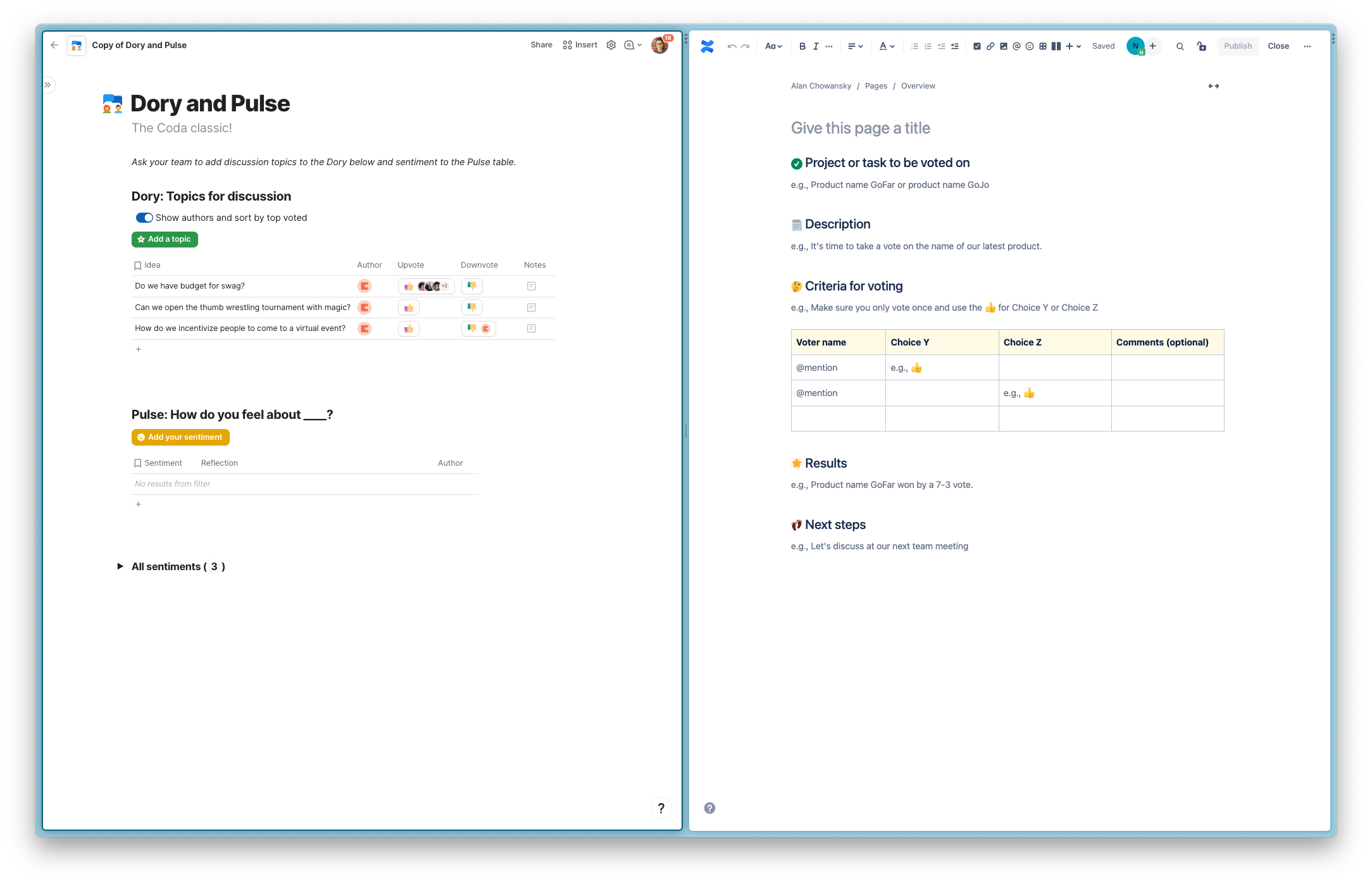Upvote the "Do we have budget for swag?" topic

[409, 286]
